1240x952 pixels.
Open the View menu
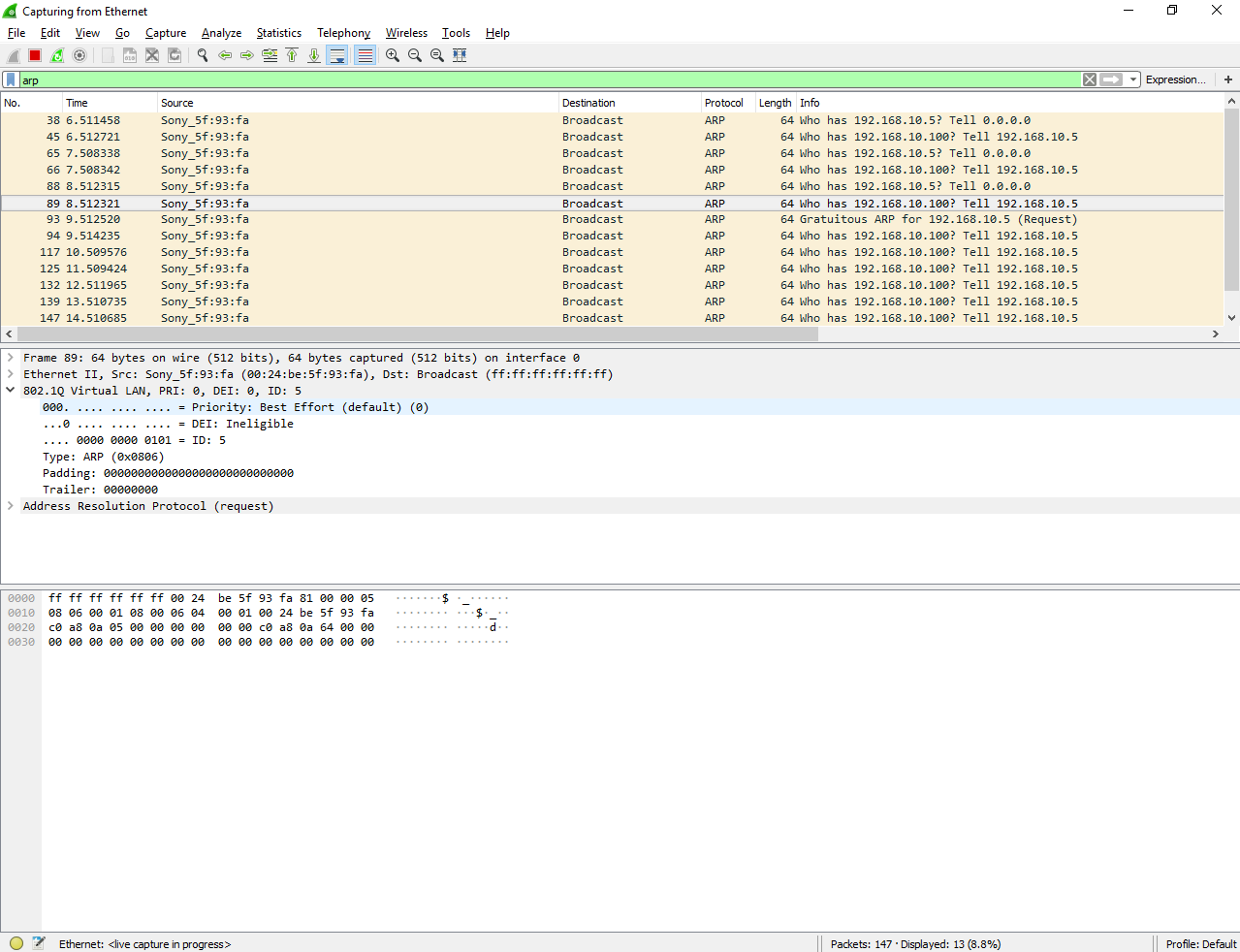click(x=87, y=33)
